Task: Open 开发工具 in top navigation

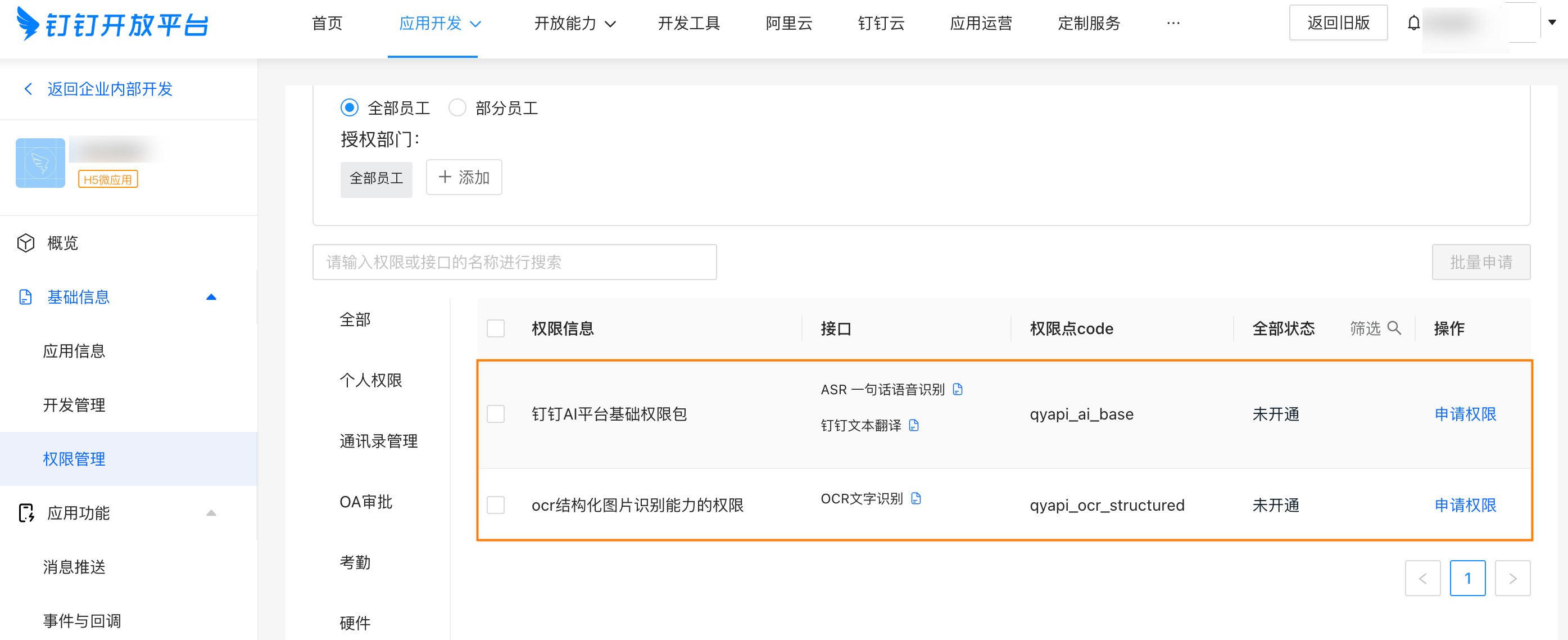Action: (x=688, y=23)
